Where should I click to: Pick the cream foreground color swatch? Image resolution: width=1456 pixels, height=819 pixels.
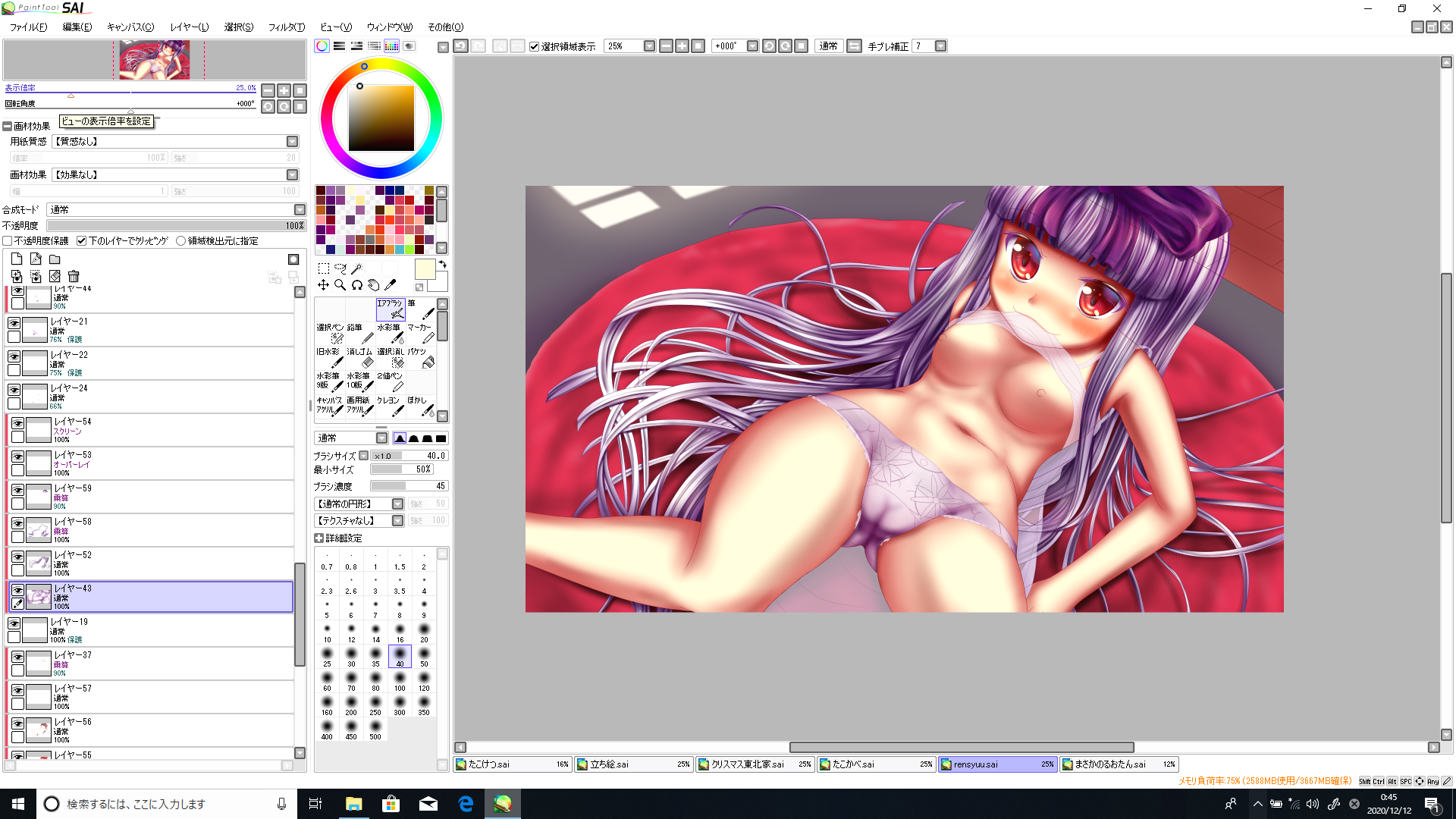point(425,269)
